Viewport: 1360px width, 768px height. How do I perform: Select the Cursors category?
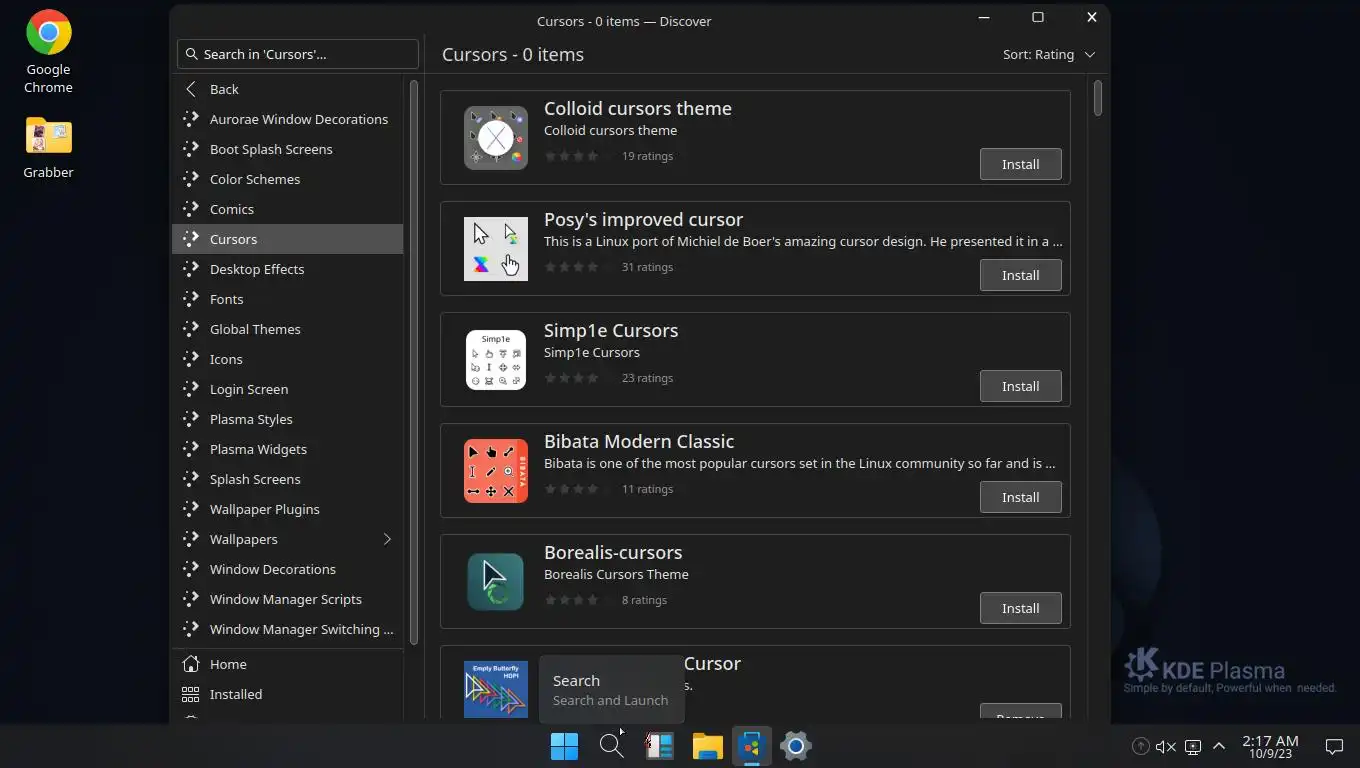click(x=288, y=239)
